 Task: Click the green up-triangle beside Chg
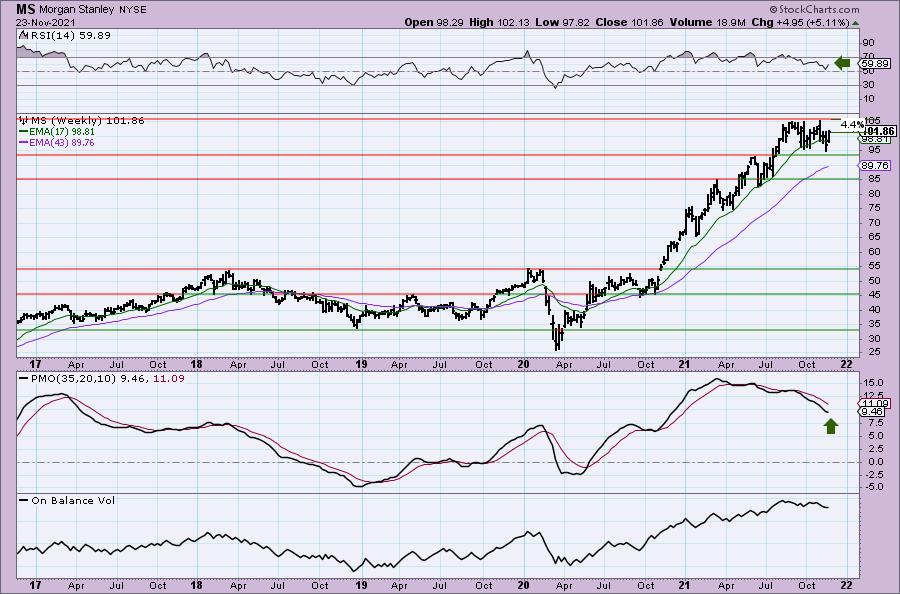coord(855,23)
